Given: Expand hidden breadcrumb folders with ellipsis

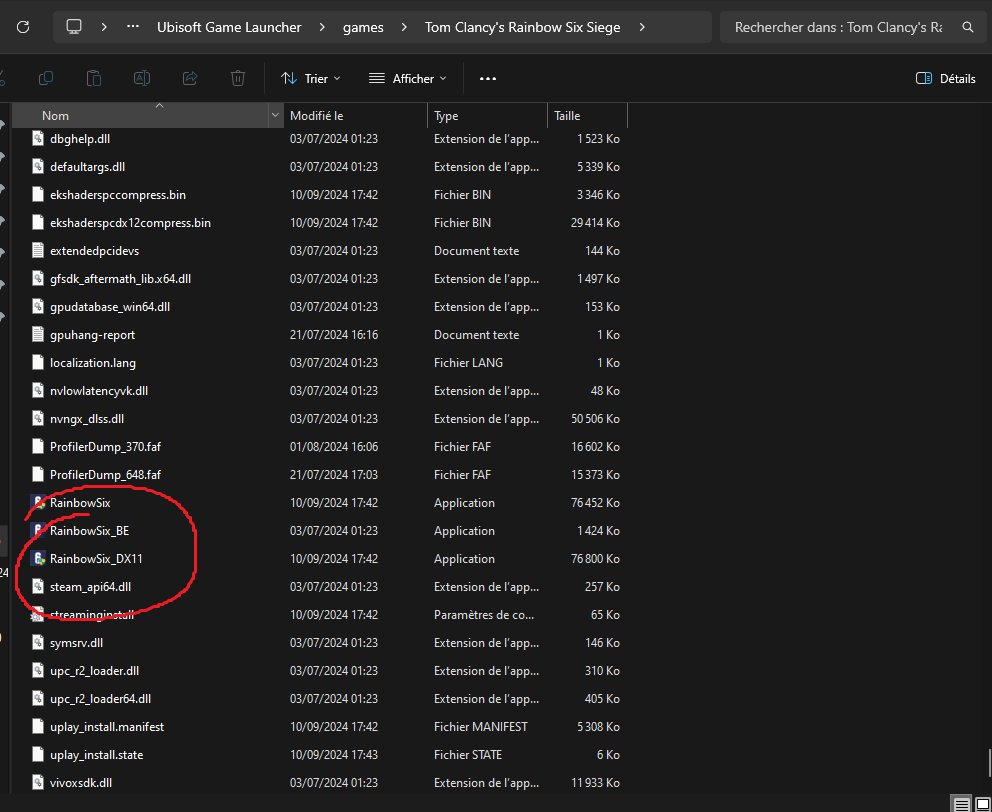Looking at the screenshot, I should tap(133, 27).
